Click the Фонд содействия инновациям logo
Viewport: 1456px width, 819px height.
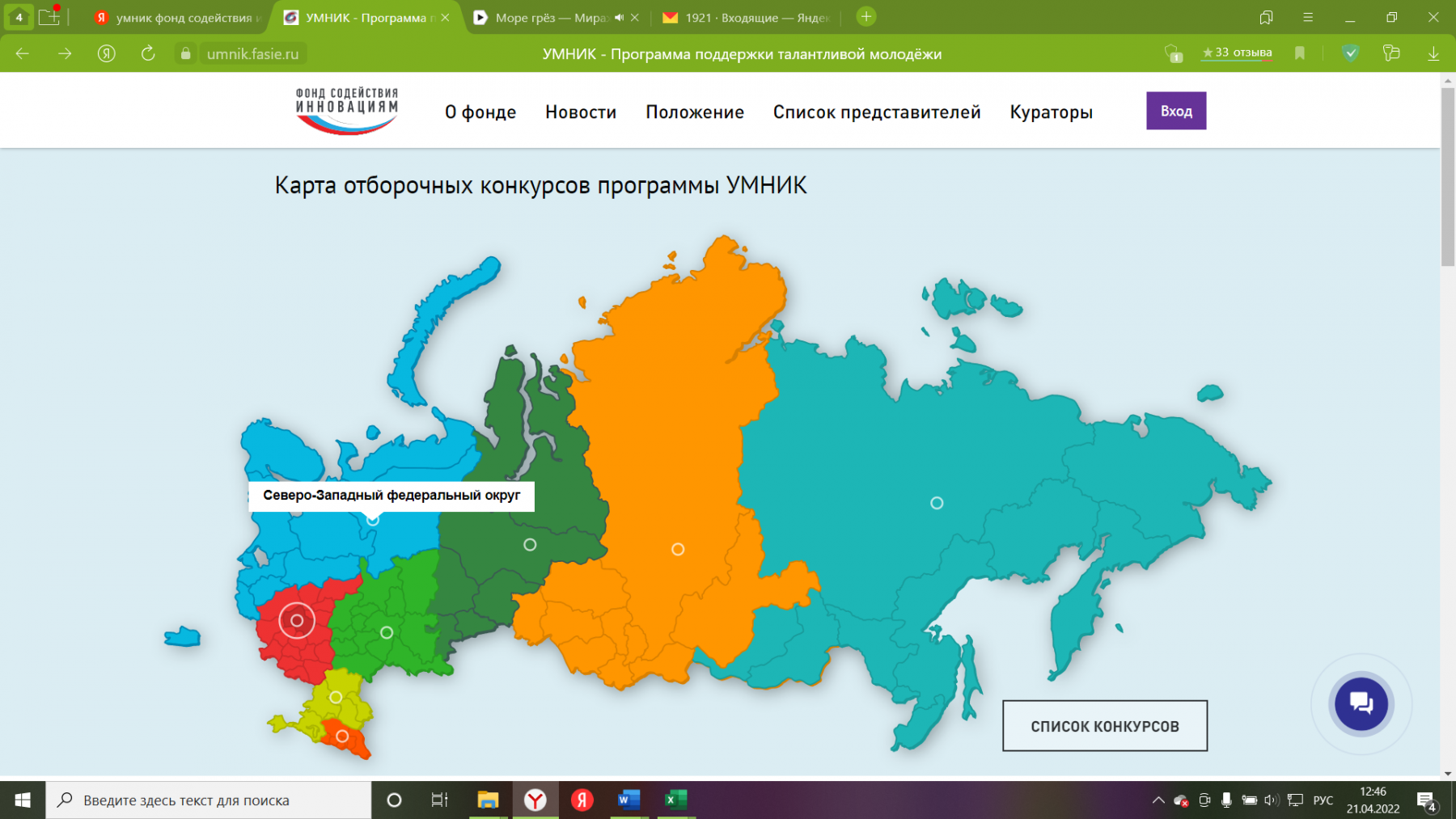(x=346, y=111)
